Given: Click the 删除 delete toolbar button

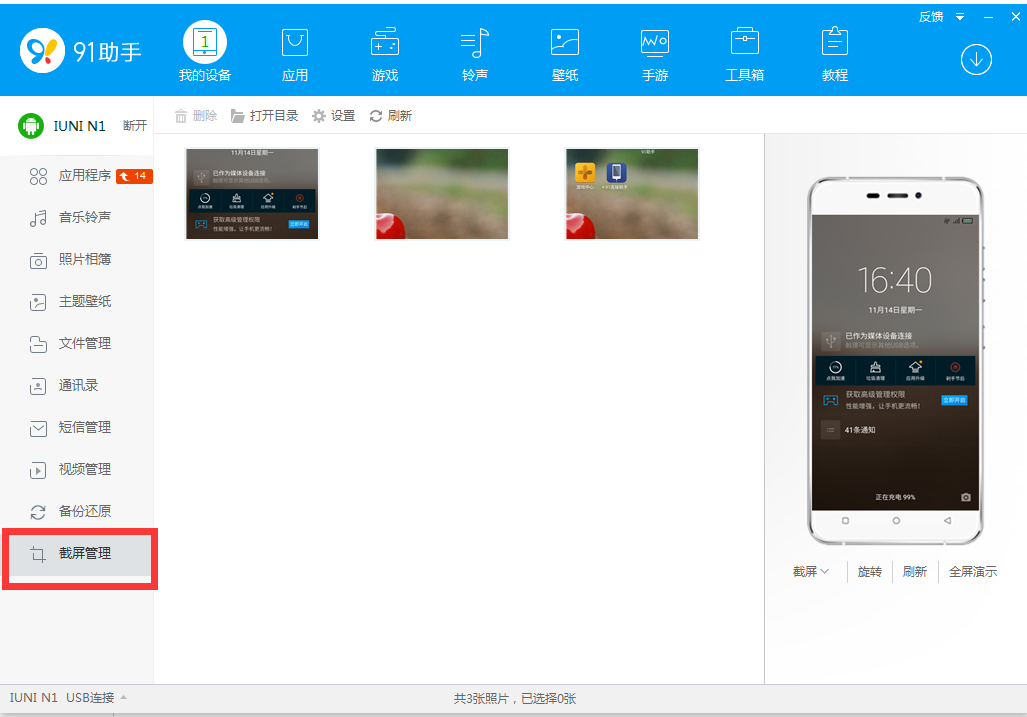Looking at the screenshot, I should click(195, 116).
